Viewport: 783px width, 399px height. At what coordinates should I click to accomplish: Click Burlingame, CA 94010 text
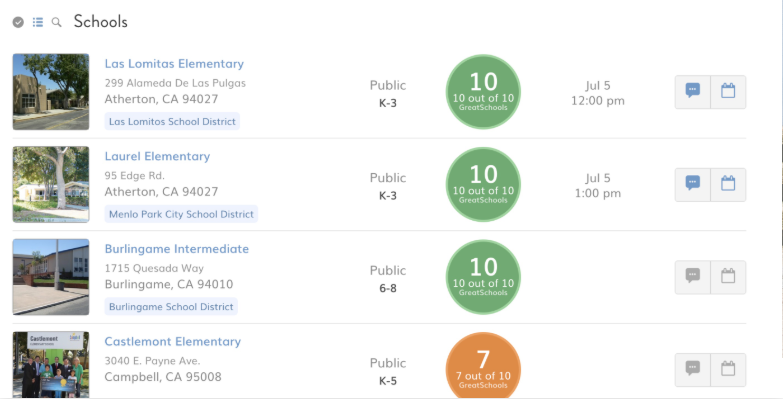169,284
